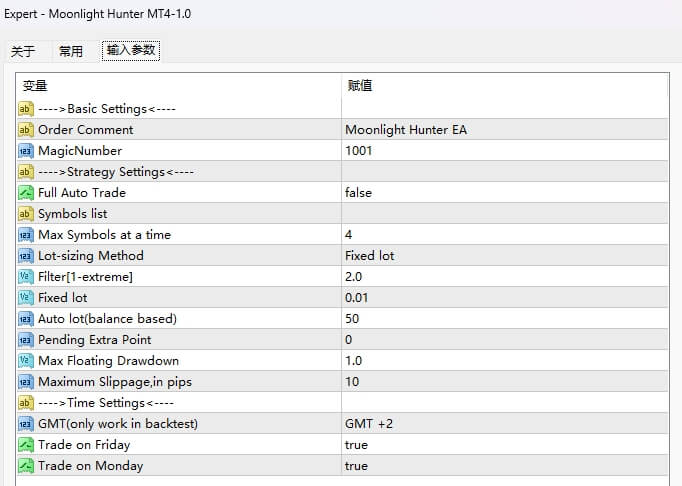Switch to the 关于 tab

[23, 51]
